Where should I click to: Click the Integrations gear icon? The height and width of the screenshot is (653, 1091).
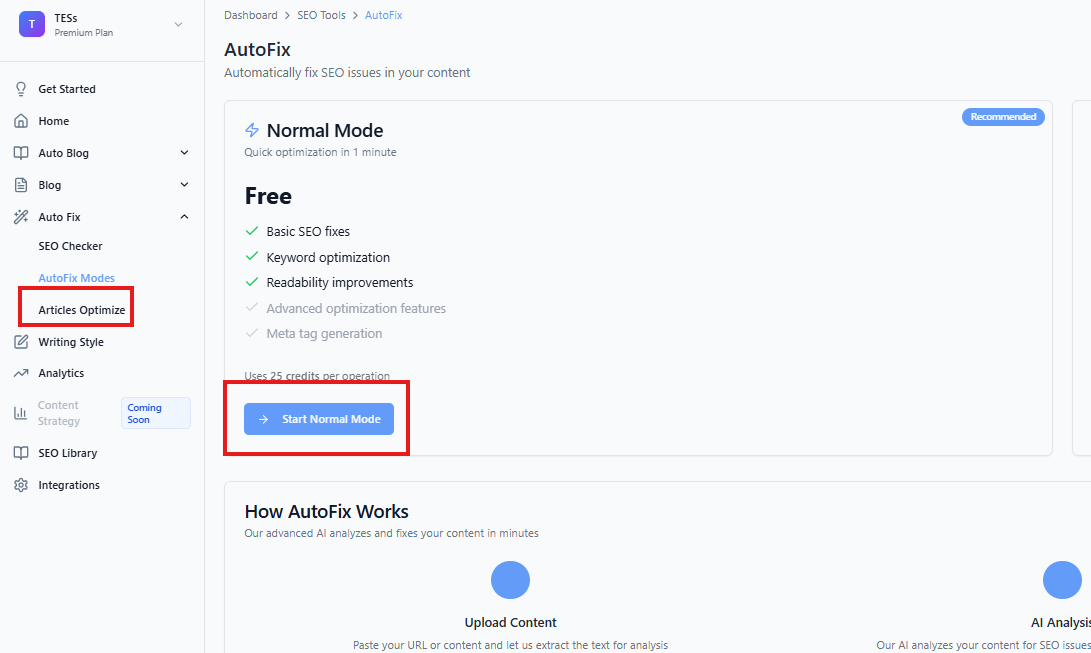coord(21,485)
